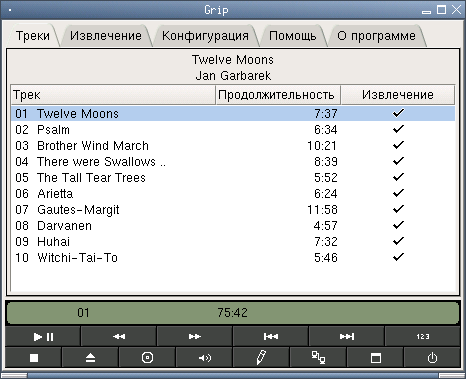Close the Grip window
Image resolution: width=466 pixels, height=379 pixels.
tap(456, 10)
